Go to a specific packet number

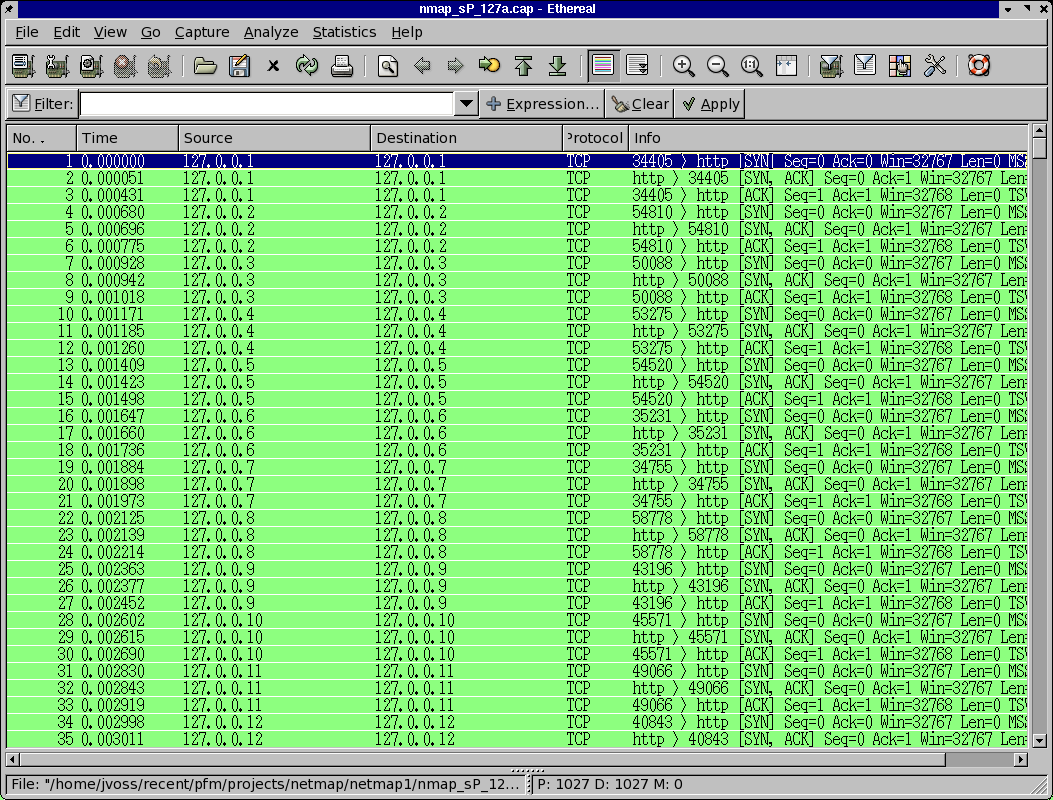490,65
